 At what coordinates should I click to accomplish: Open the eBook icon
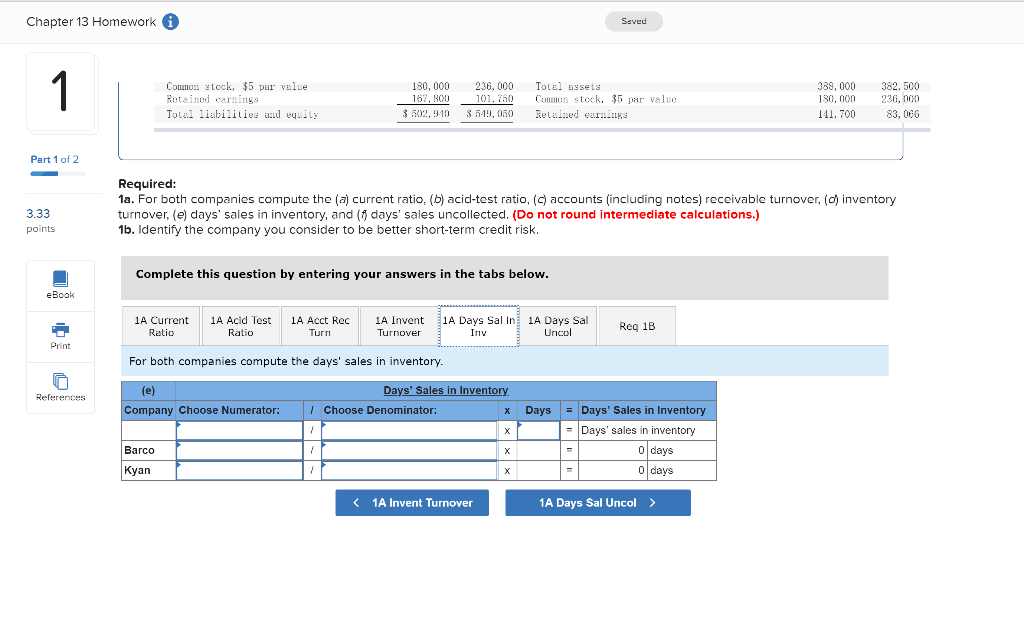pos(60,287)
